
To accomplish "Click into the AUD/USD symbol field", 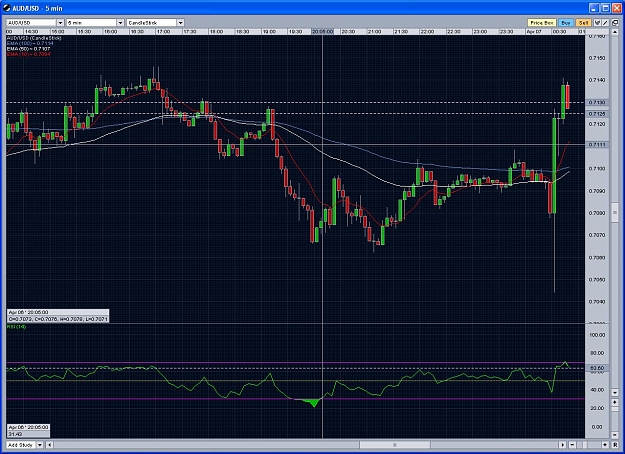I will point(31,23).
